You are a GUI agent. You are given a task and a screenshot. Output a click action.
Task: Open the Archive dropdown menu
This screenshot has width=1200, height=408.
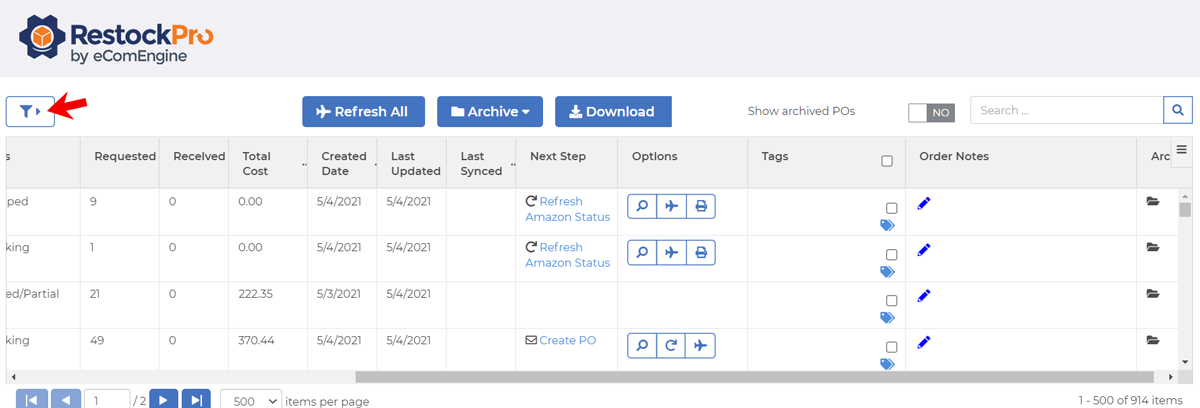point(489,112)
